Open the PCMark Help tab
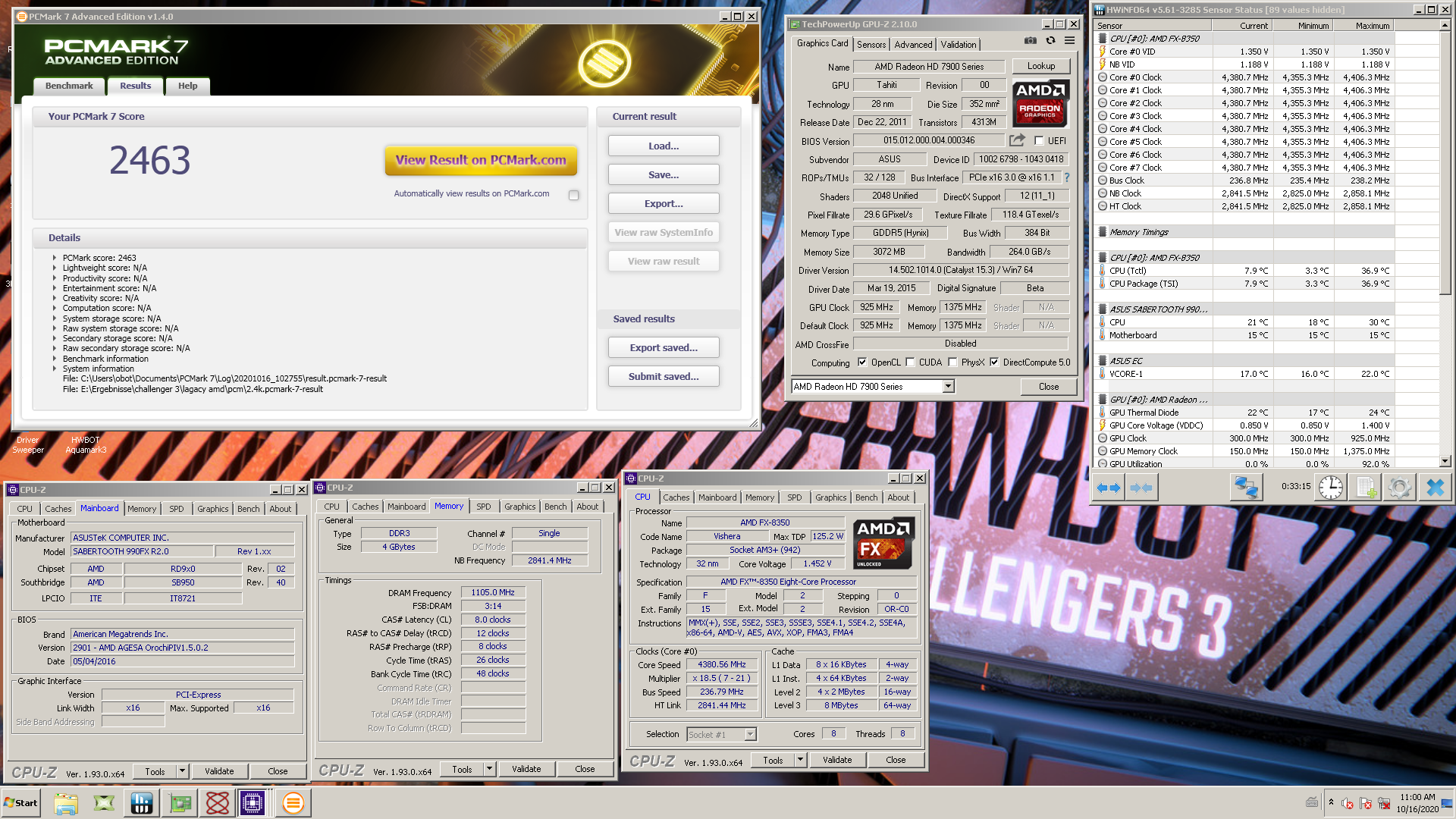This screenshot has width=1456, height=819. [x=187, y=86]
